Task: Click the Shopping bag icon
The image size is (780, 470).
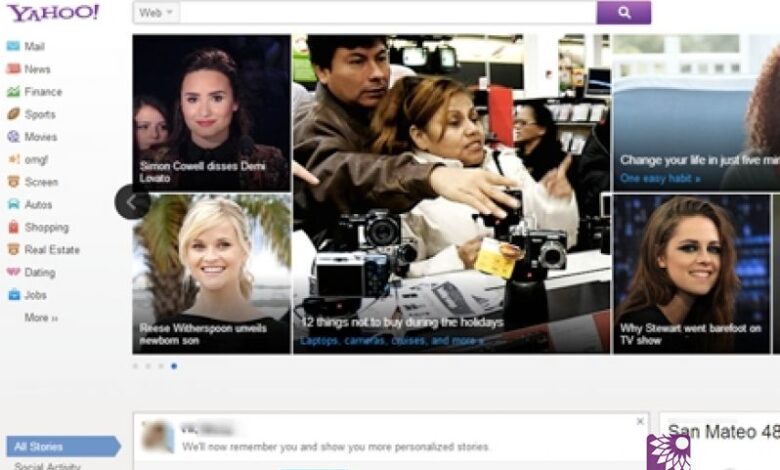Action: [13, 227]
